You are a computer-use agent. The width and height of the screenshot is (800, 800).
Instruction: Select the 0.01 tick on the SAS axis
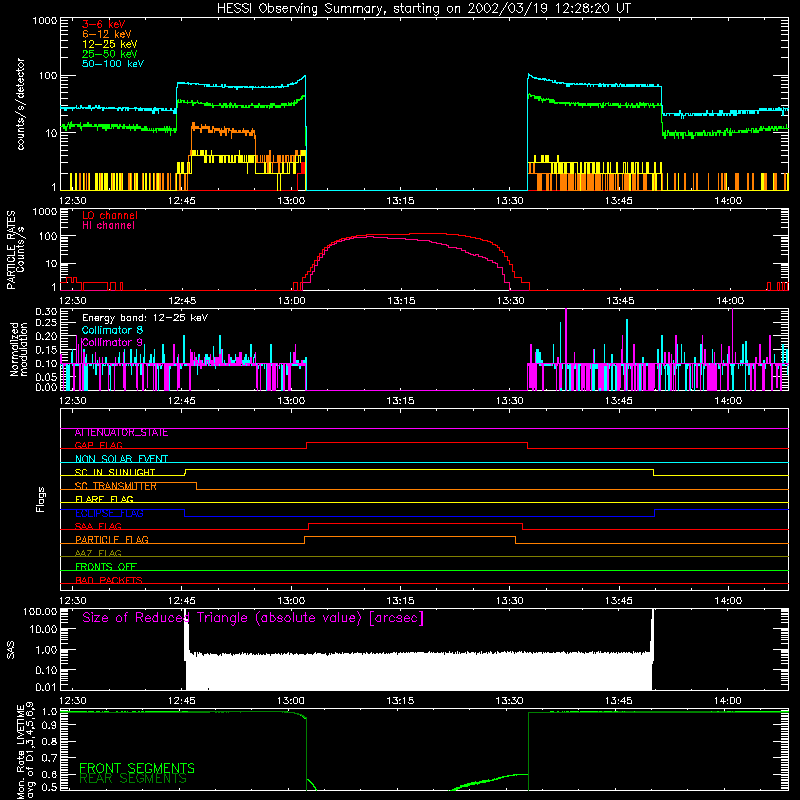click(46, 687)
